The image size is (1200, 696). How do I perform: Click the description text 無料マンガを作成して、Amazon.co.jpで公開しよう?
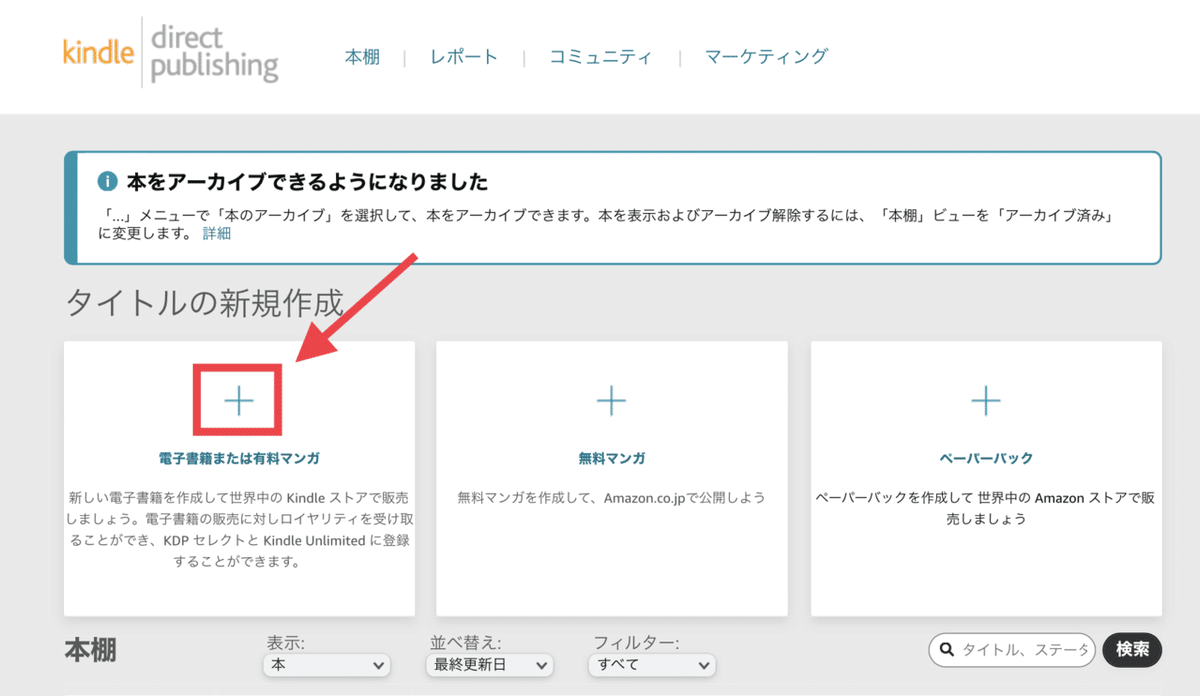click(612, 497)
